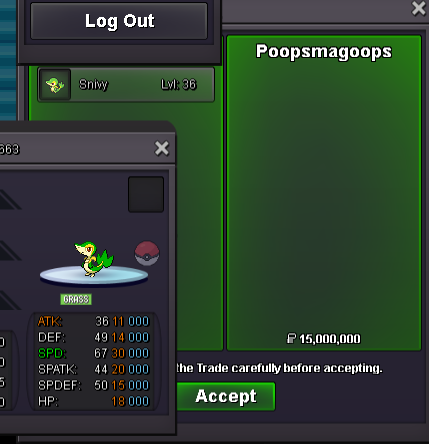This screenshot has width=429, height=444.
Task: Select the Snivy Lvl 36 trade entry
Action: [x=126, y=85]
